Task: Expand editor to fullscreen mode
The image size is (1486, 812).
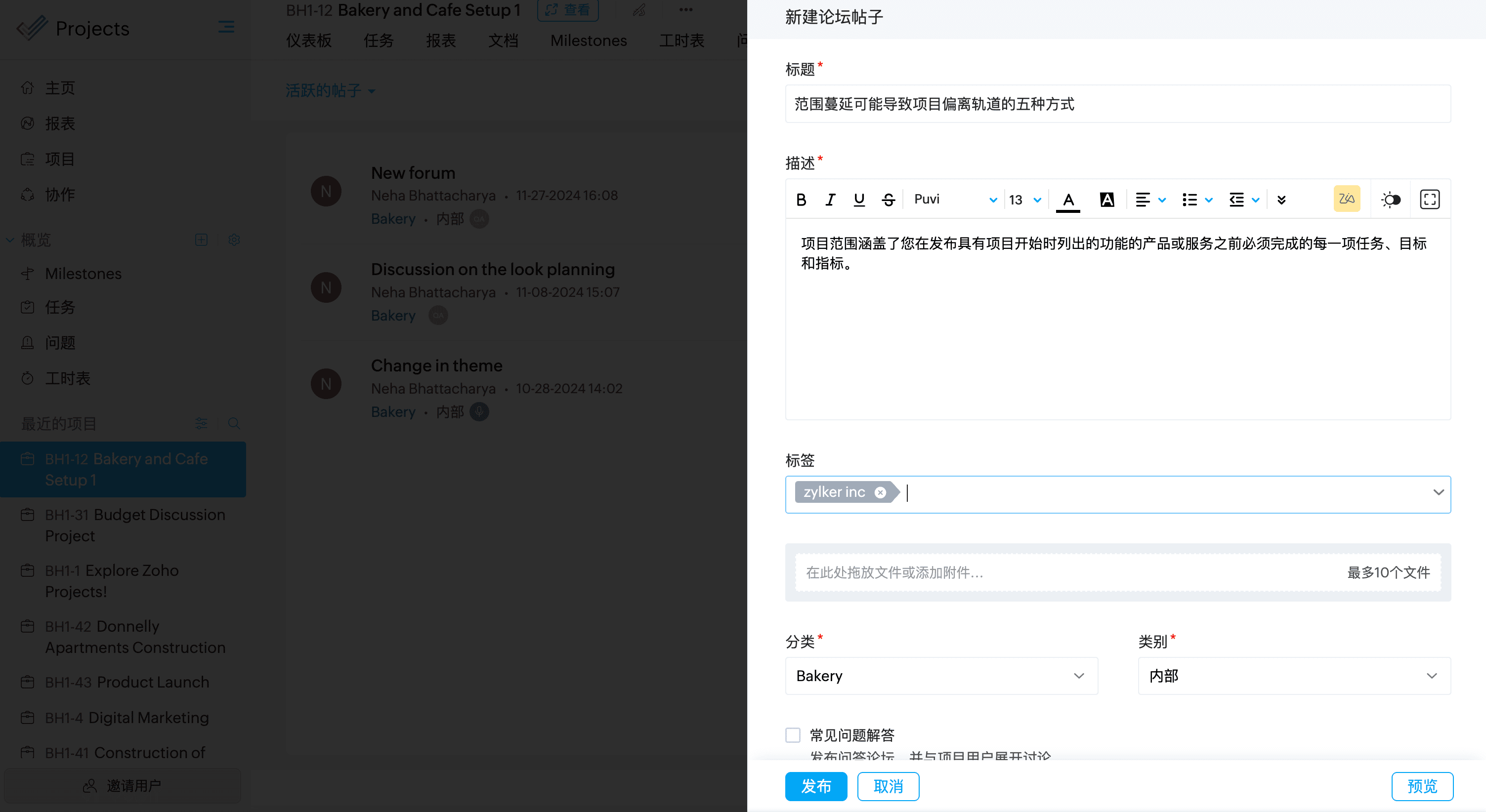Action: (x=1430, y=200)
